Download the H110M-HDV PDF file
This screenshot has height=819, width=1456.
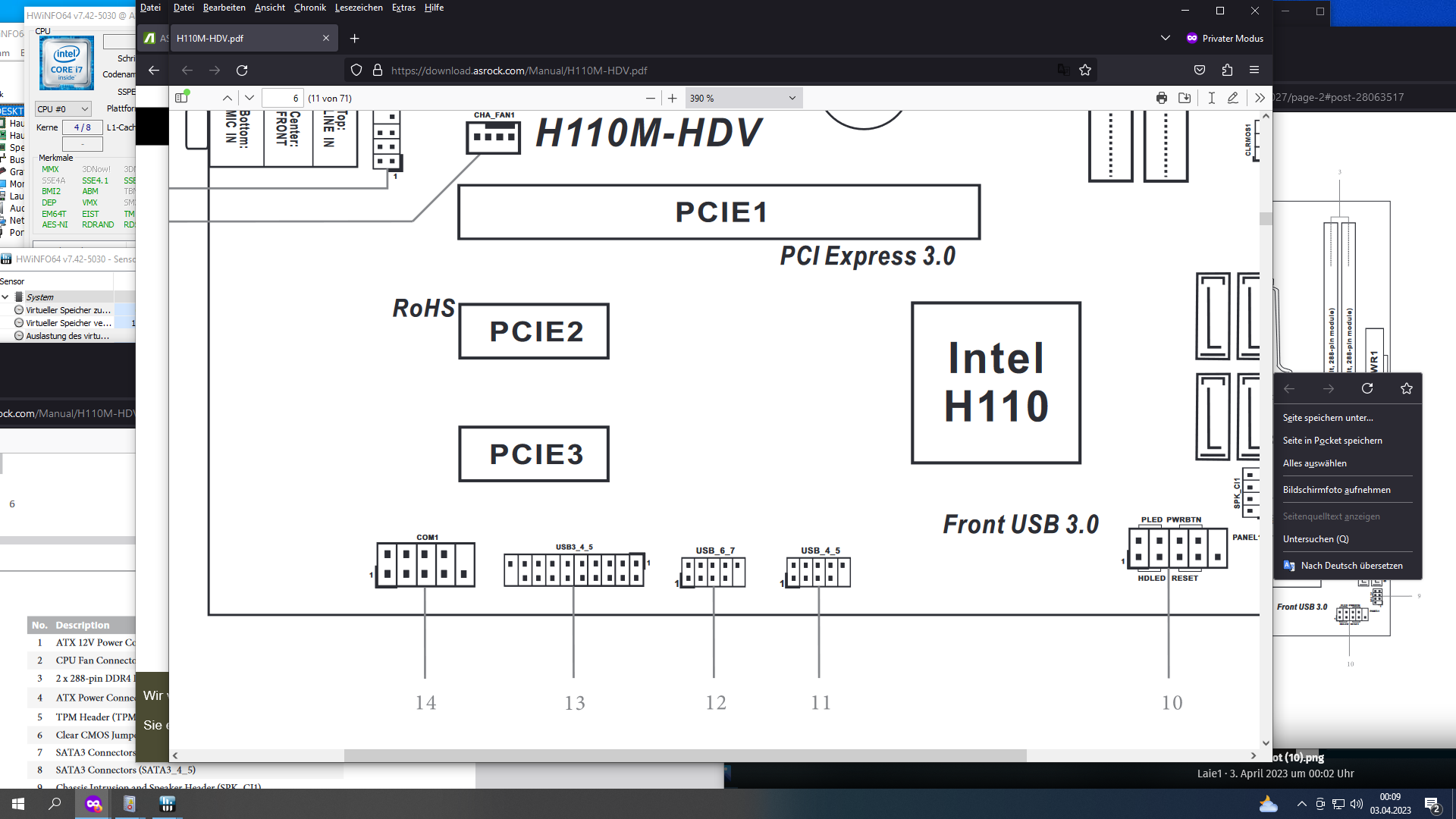tap(1184, 97)
